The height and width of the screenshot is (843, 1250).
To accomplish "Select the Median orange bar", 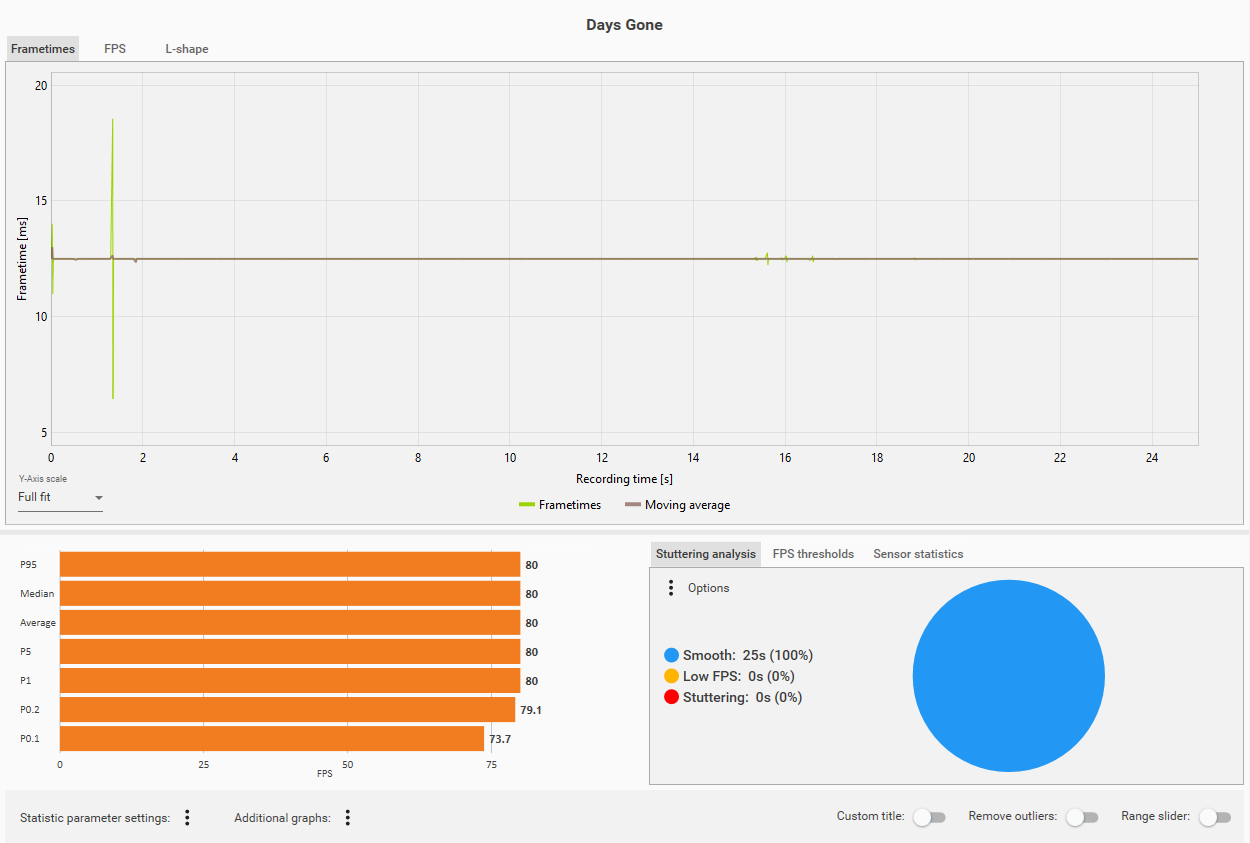I will coord(290,594).
